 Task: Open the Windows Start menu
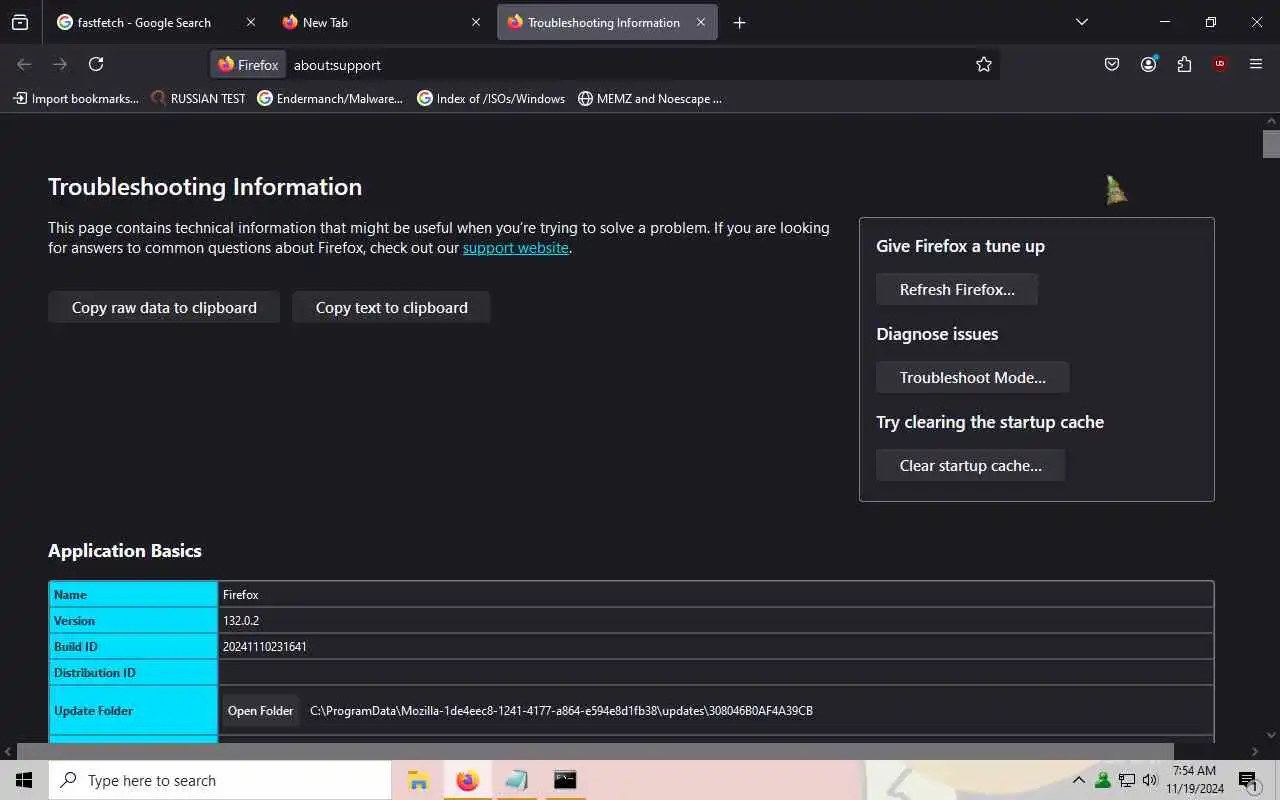click(x=24, y=780)
